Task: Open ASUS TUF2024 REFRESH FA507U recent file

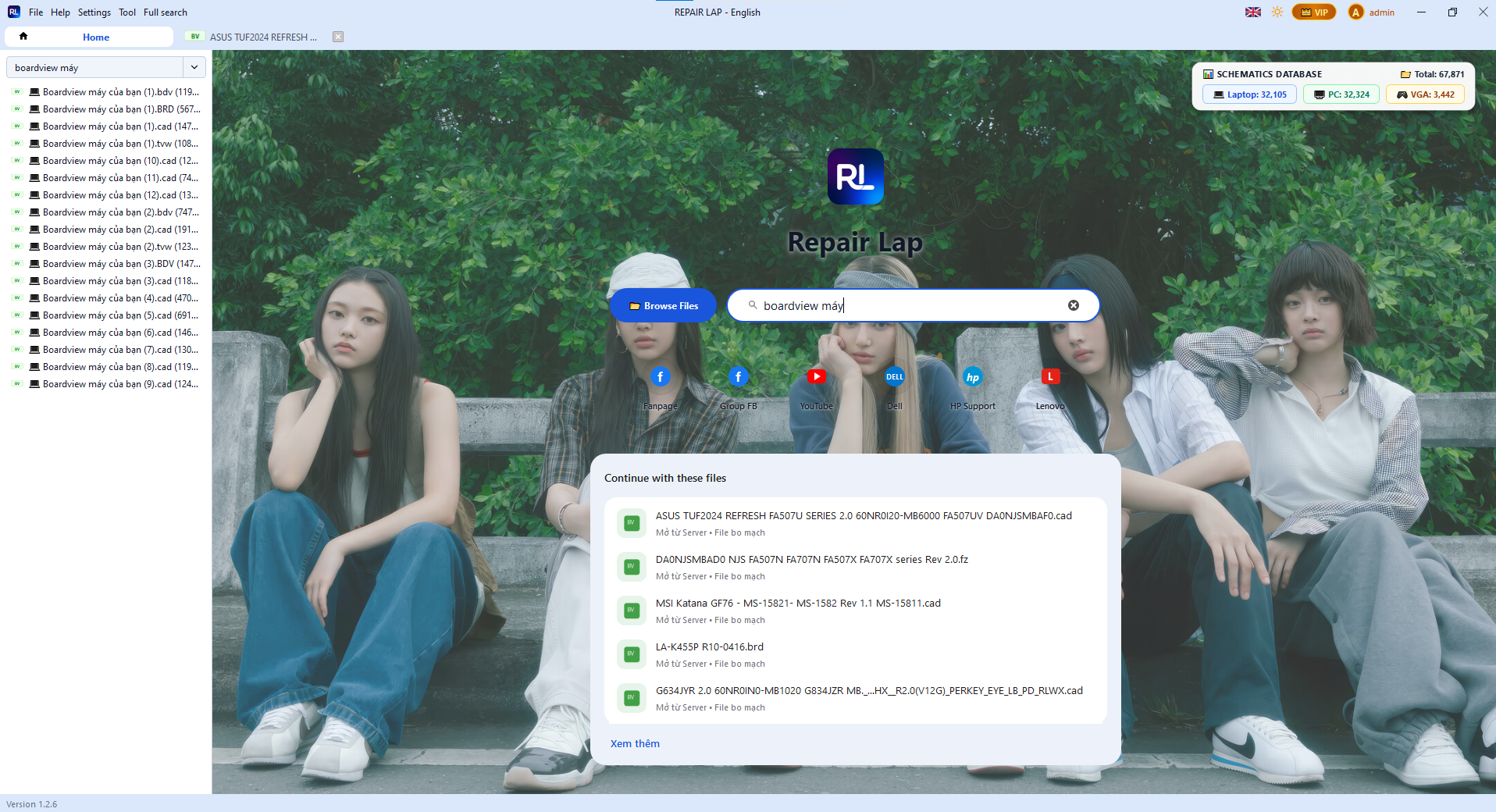Action: [x=856, y=523]
